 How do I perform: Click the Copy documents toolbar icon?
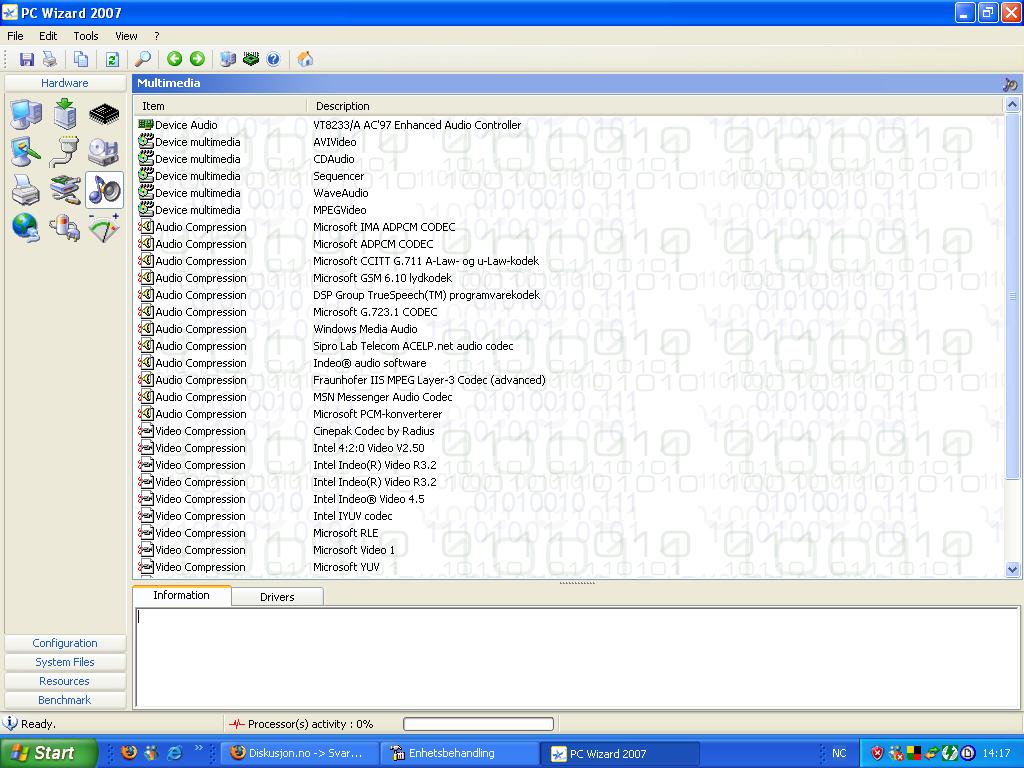[81, 59]
